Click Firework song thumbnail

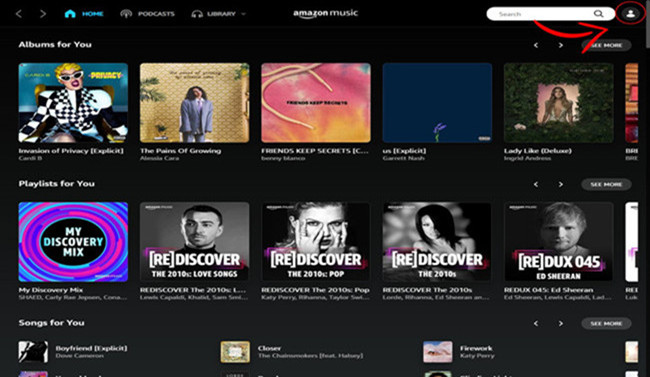(x=437, y=352)
